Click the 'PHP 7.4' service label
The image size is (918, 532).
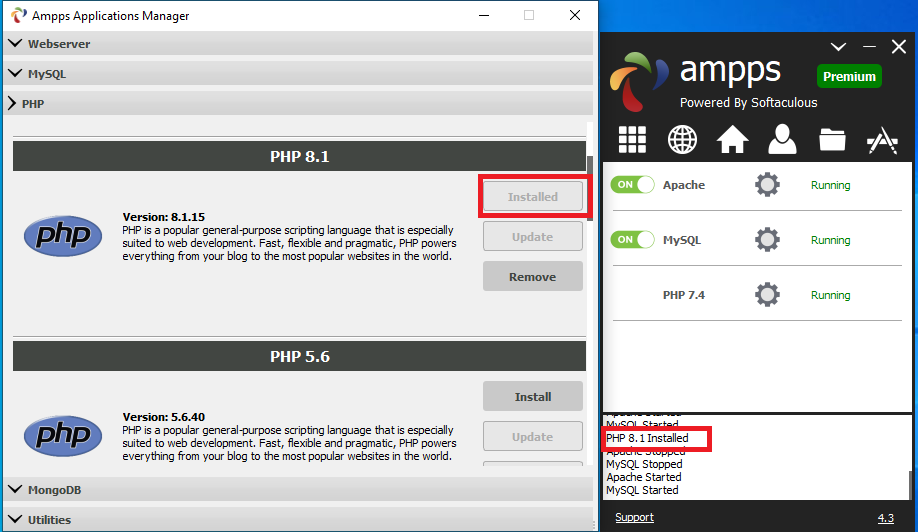pyautogui.click(x=683, y=295)
